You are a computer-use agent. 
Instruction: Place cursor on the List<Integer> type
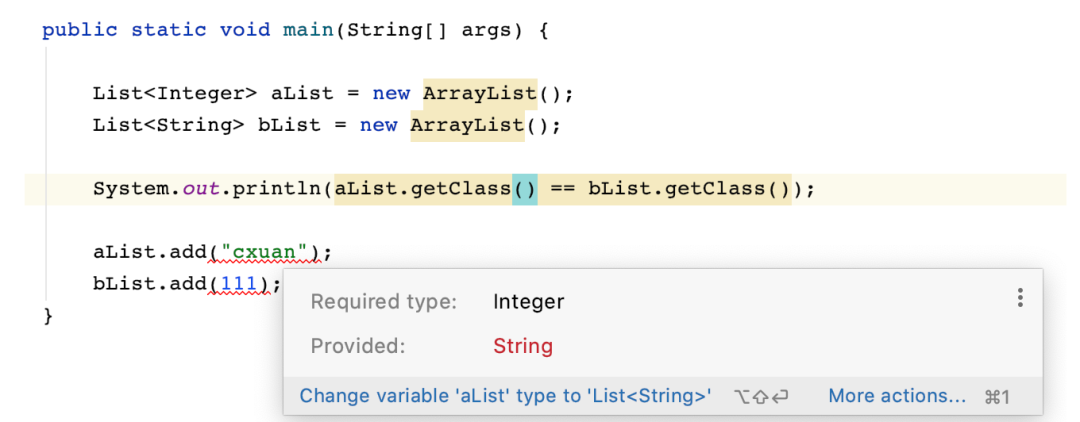[x=175, y=93]
